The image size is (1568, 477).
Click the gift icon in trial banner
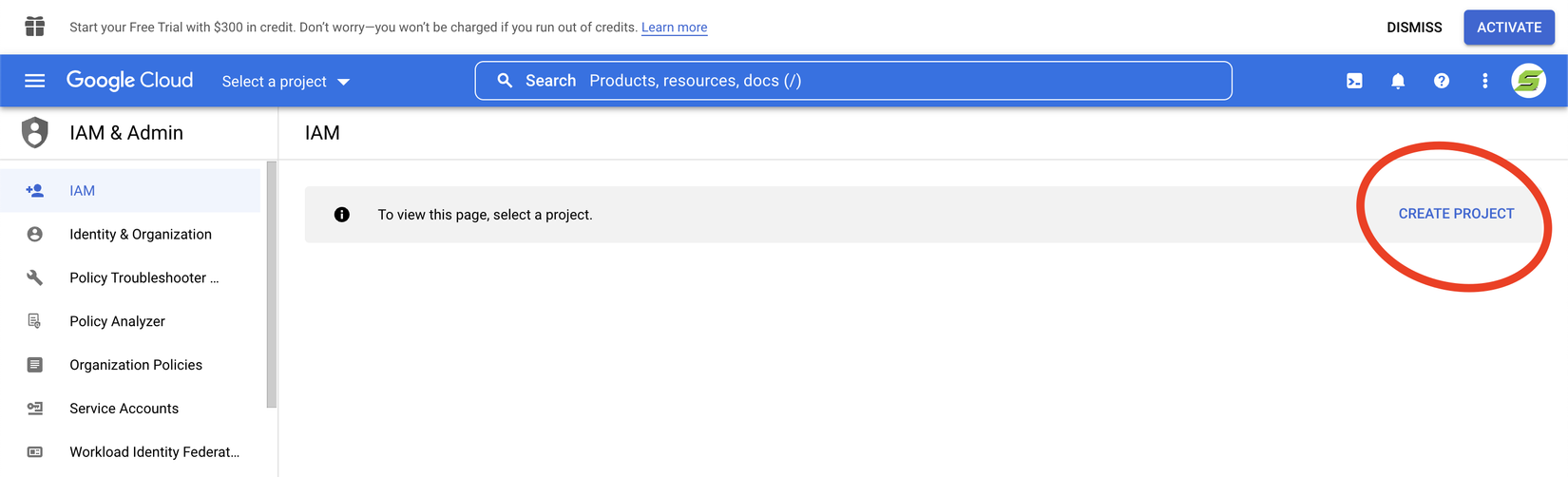(x=35, y=27)
